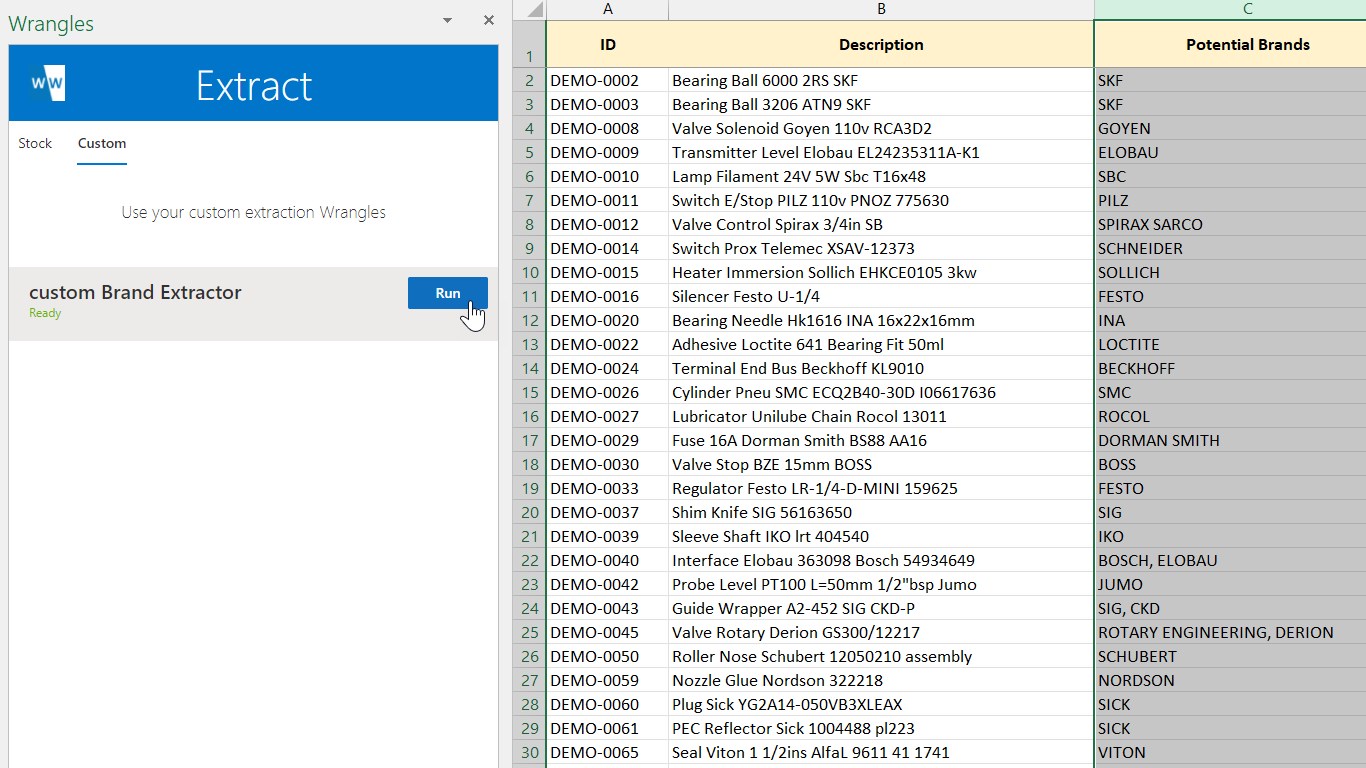
Task: Select cell DEMO-0045
Action: (608, 632)
